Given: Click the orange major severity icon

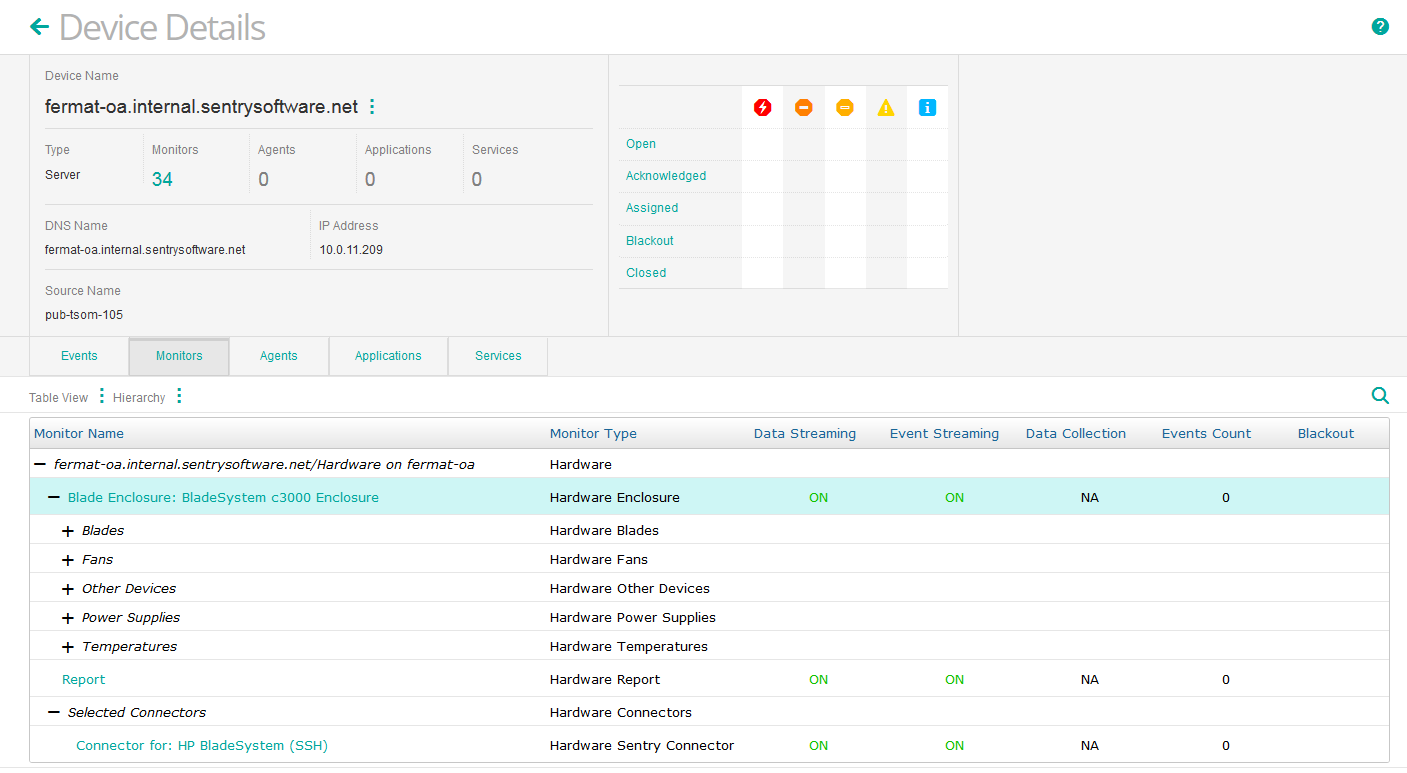Looking at the screenshot, I should tap(803, 107).
